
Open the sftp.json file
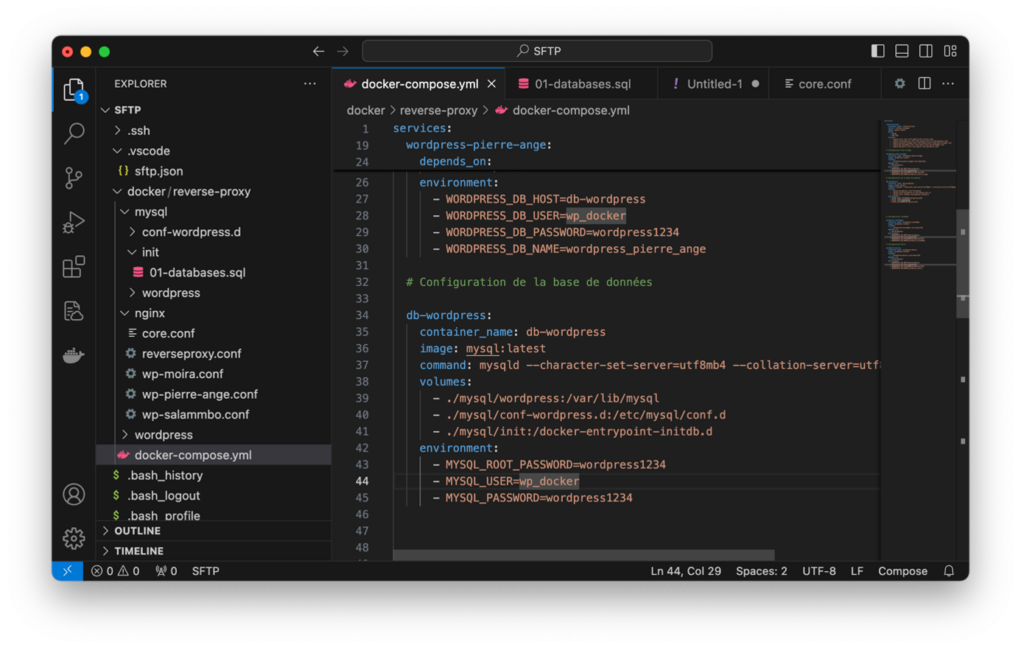pyautogui.click(x=214, y=171)
